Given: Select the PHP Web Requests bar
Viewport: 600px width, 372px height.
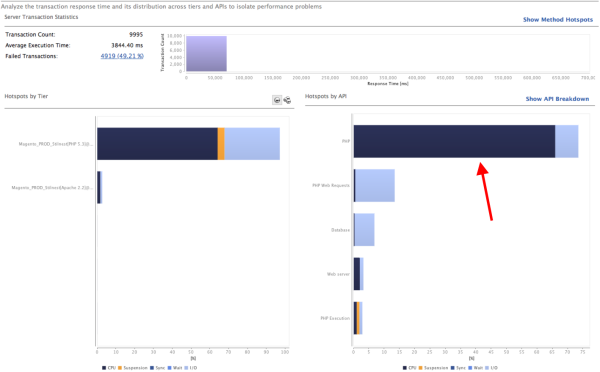Looking at the screenshot, I should point(374,186).
